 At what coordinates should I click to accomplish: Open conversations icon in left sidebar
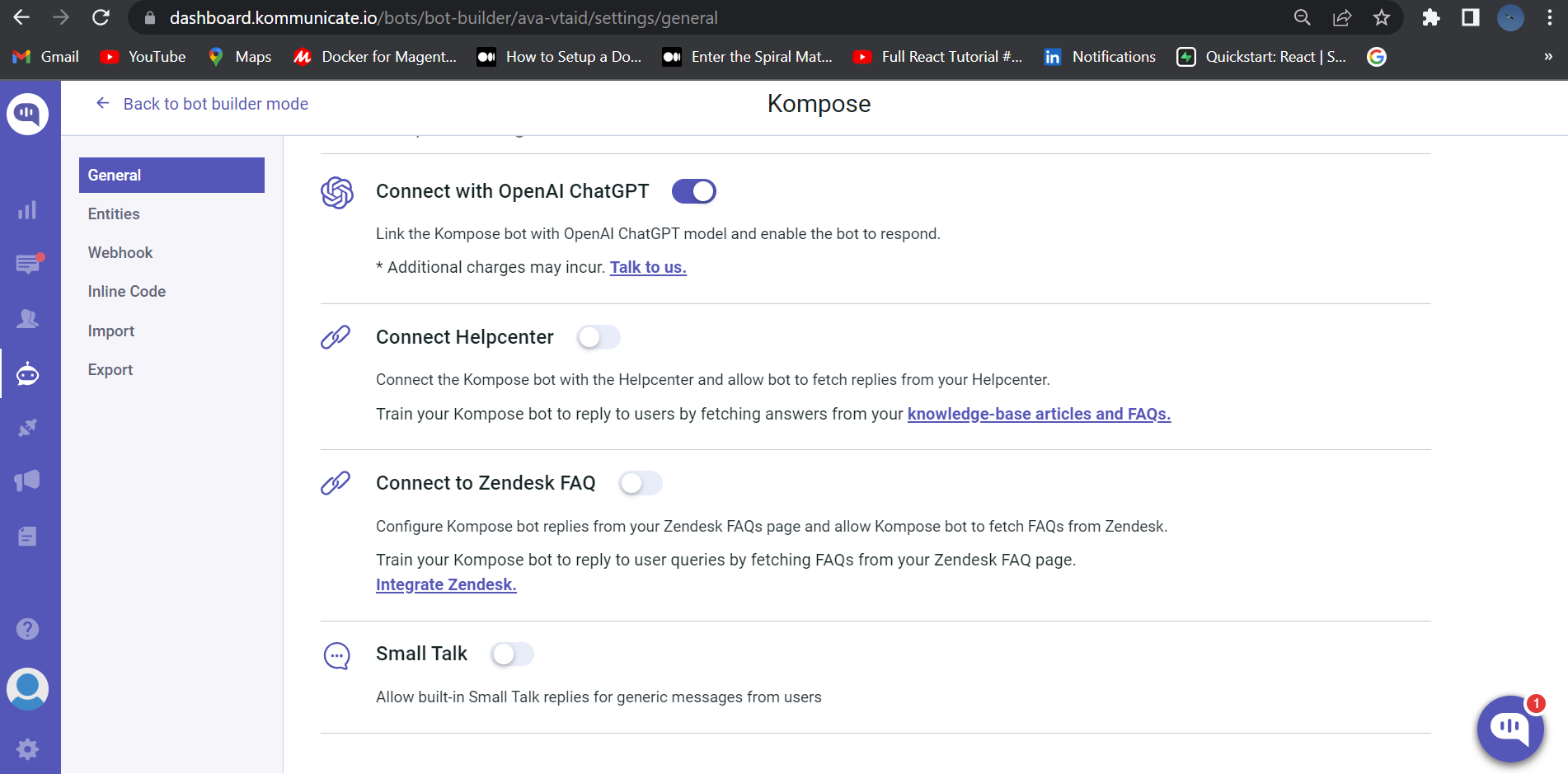tap(28, 264)
